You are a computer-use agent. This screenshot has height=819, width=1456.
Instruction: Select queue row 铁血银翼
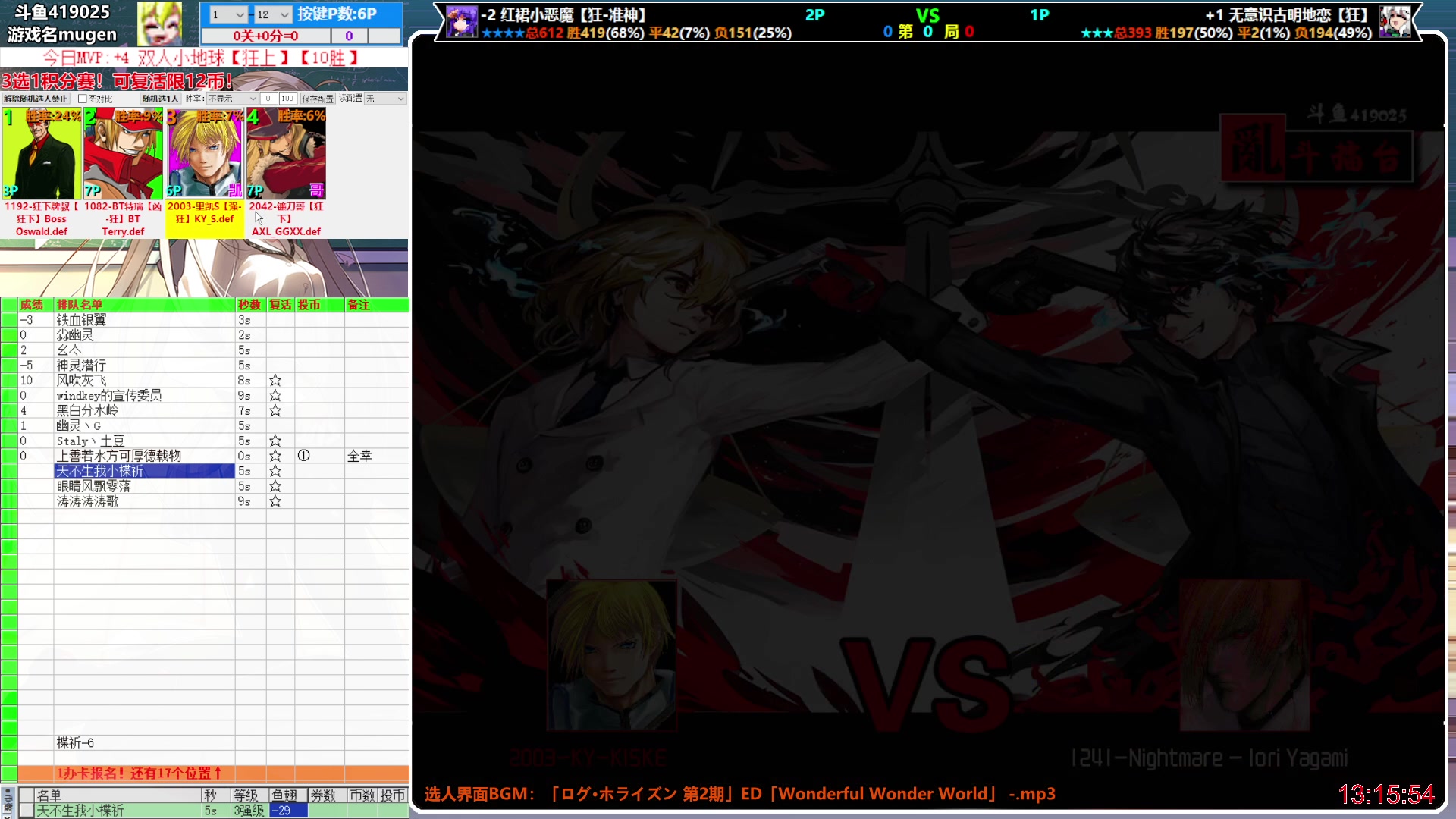click(144, 320)
